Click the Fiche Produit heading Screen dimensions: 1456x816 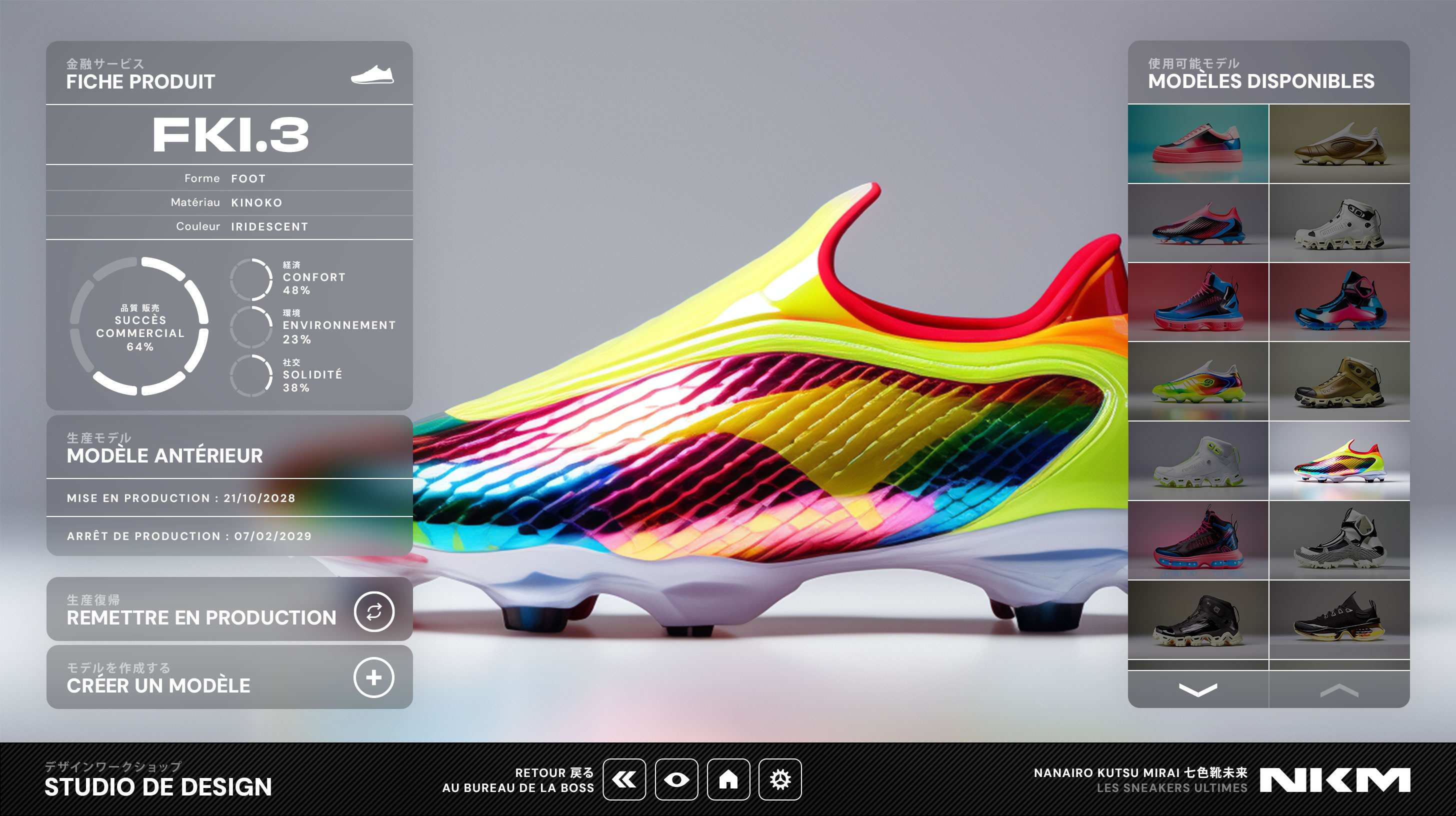tap(140, 82)
